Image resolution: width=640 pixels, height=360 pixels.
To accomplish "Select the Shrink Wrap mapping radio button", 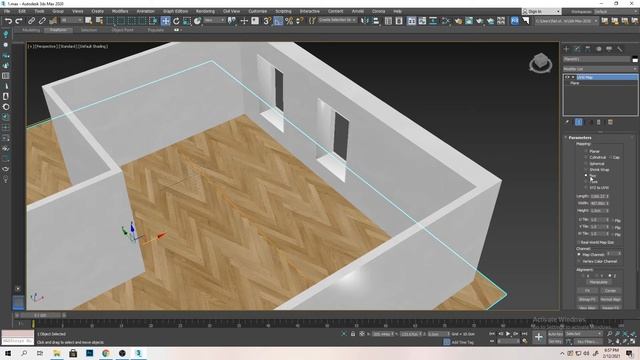I will click(586, 169).
